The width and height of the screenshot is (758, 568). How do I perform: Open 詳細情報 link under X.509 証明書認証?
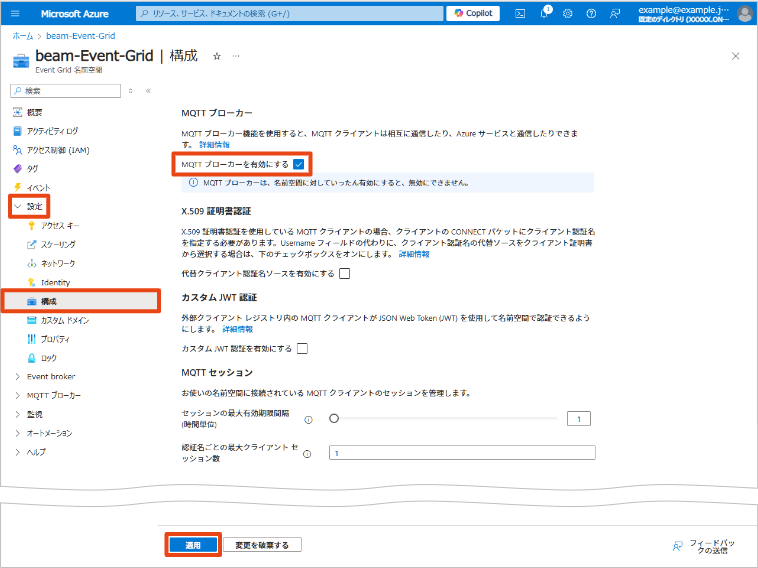tap(414, 254)
